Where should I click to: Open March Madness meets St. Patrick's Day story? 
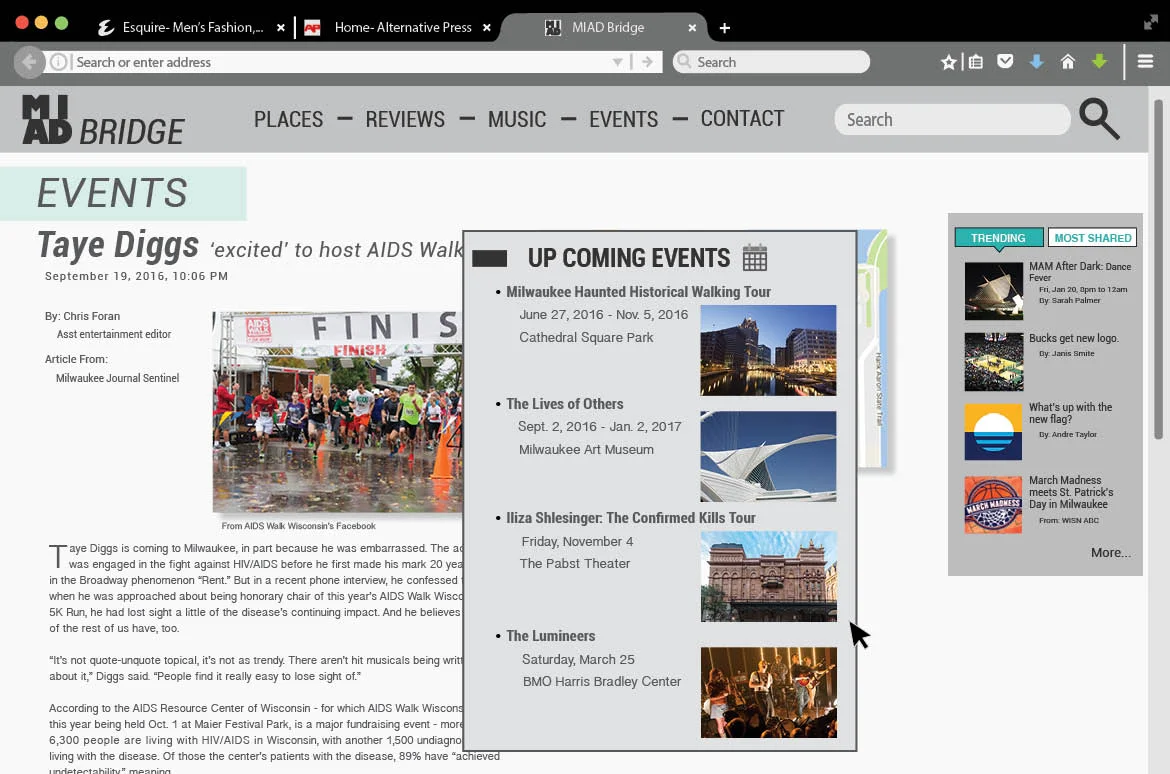(x=1071, y=492)
